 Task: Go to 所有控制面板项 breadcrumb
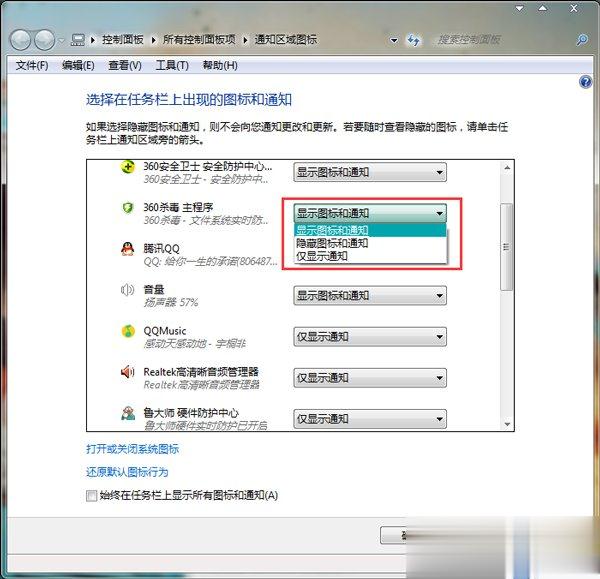[199, 40]
